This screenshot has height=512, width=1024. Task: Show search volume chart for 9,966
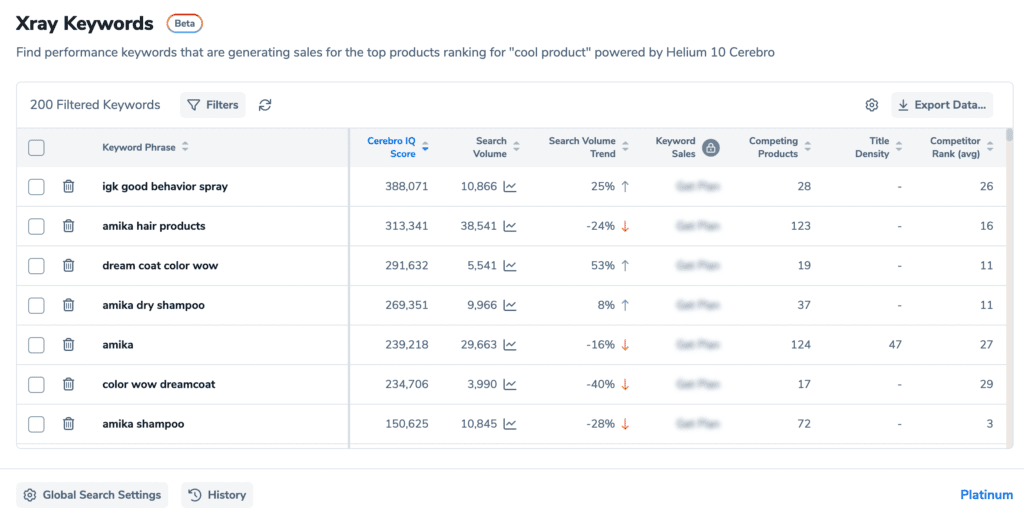click(510, 305)
